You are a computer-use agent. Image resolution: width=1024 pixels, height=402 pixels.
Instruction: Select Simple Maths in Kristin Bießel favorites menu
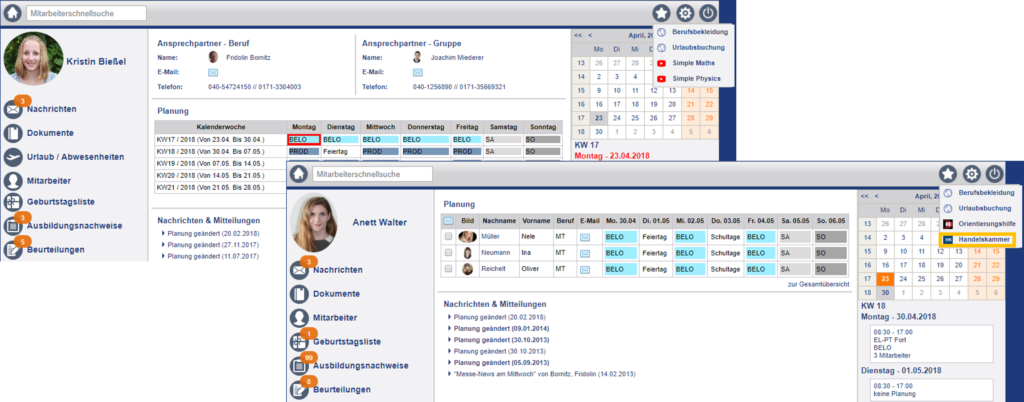point(693,63)
